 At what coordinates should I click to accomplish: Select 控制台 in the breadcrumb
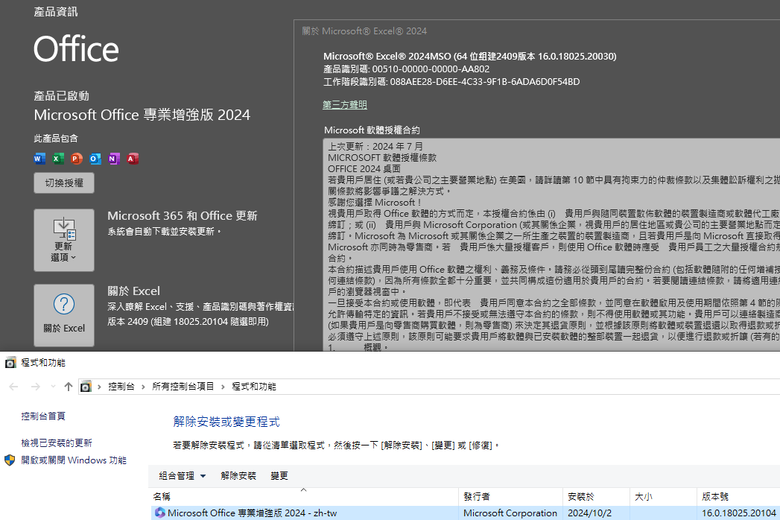click(121, 387)
